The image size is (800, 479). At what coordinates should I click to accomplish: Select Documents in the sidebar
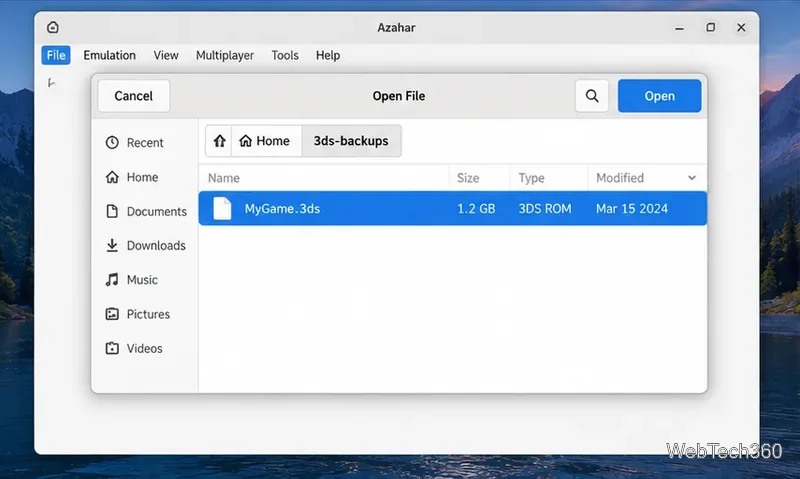[x=146, y=211]
